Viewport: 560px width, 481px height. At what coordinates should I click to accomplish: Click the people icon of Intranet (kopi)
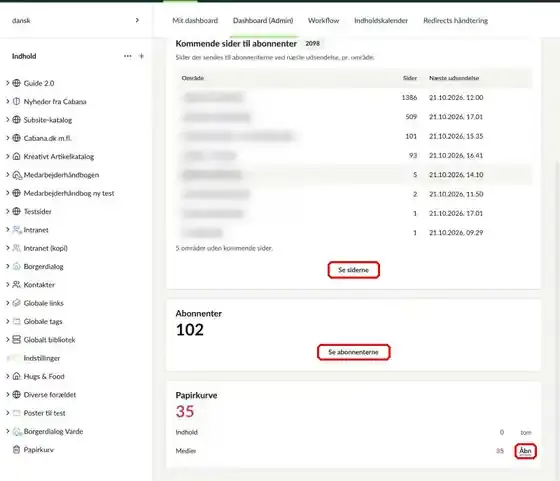point(16,248)
